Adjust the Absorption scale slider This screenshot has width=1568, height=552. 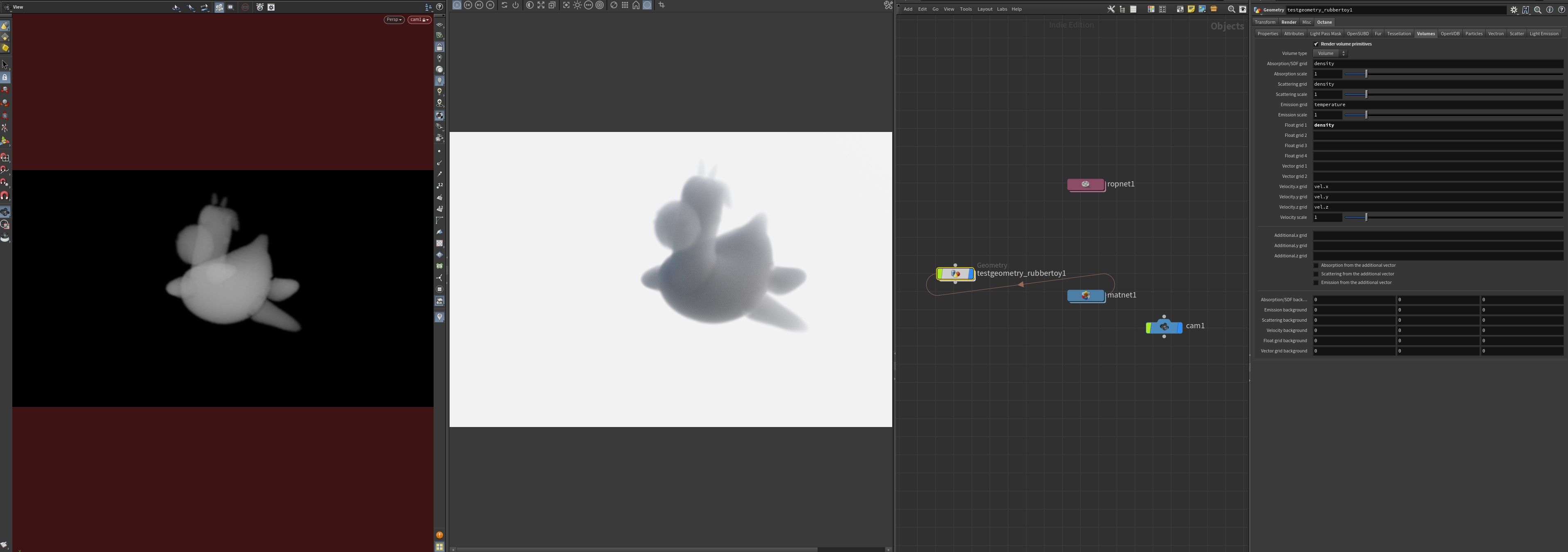pos(1366,74)
